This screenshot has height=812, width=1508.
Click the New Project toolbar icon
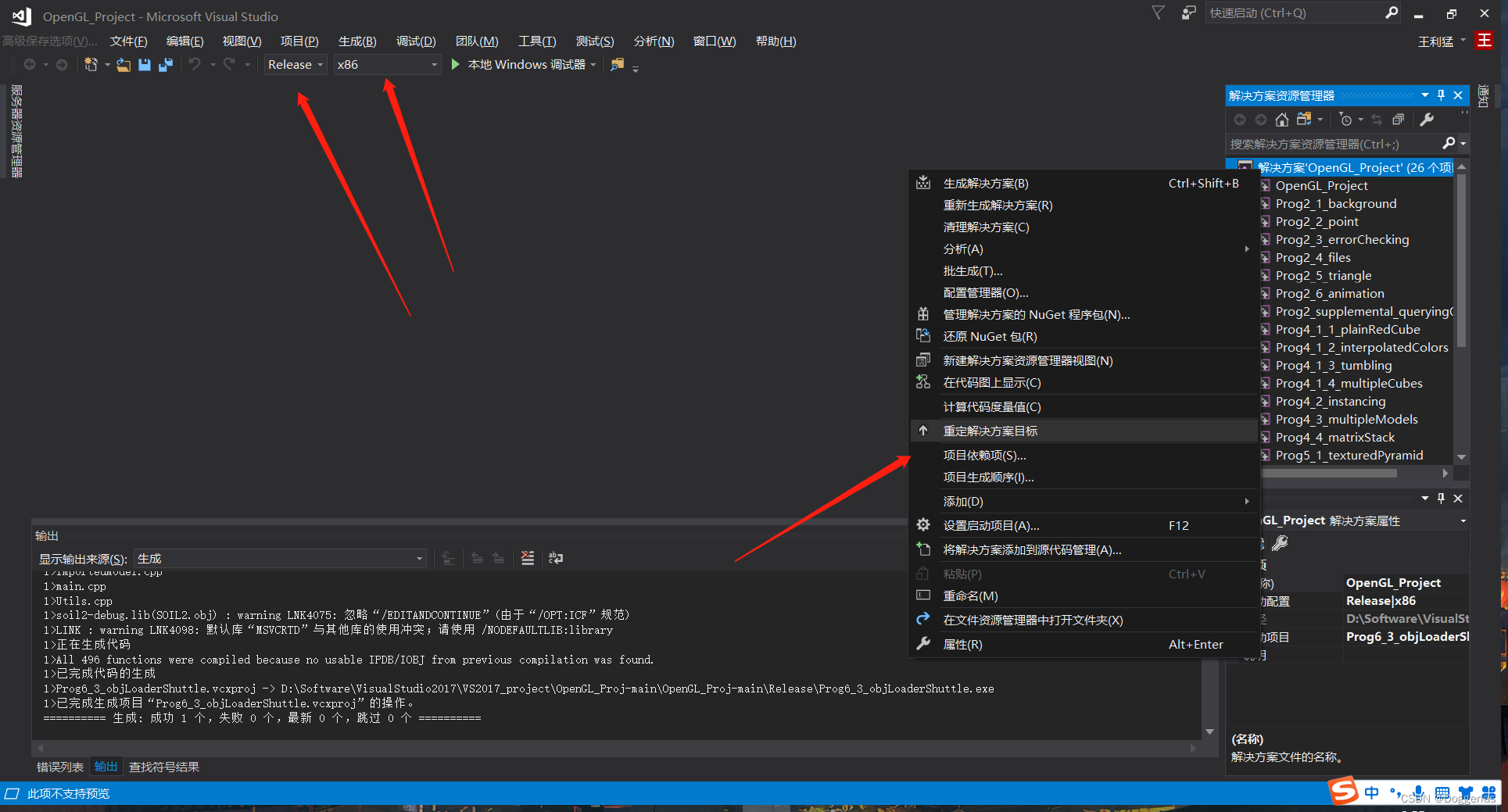91,65
